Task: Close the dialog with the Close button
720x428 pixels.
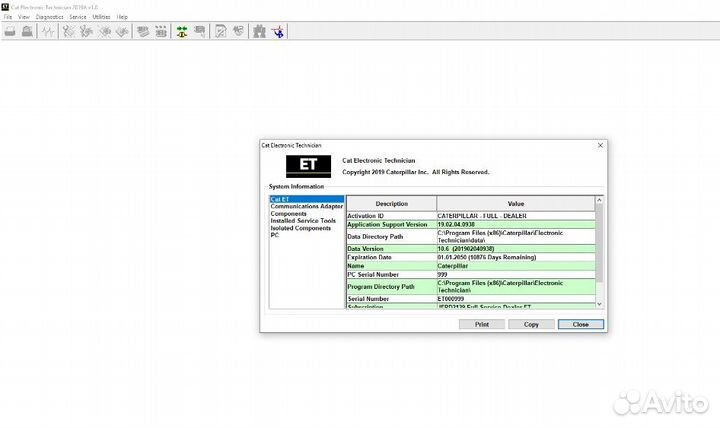Action: (580, 324)
